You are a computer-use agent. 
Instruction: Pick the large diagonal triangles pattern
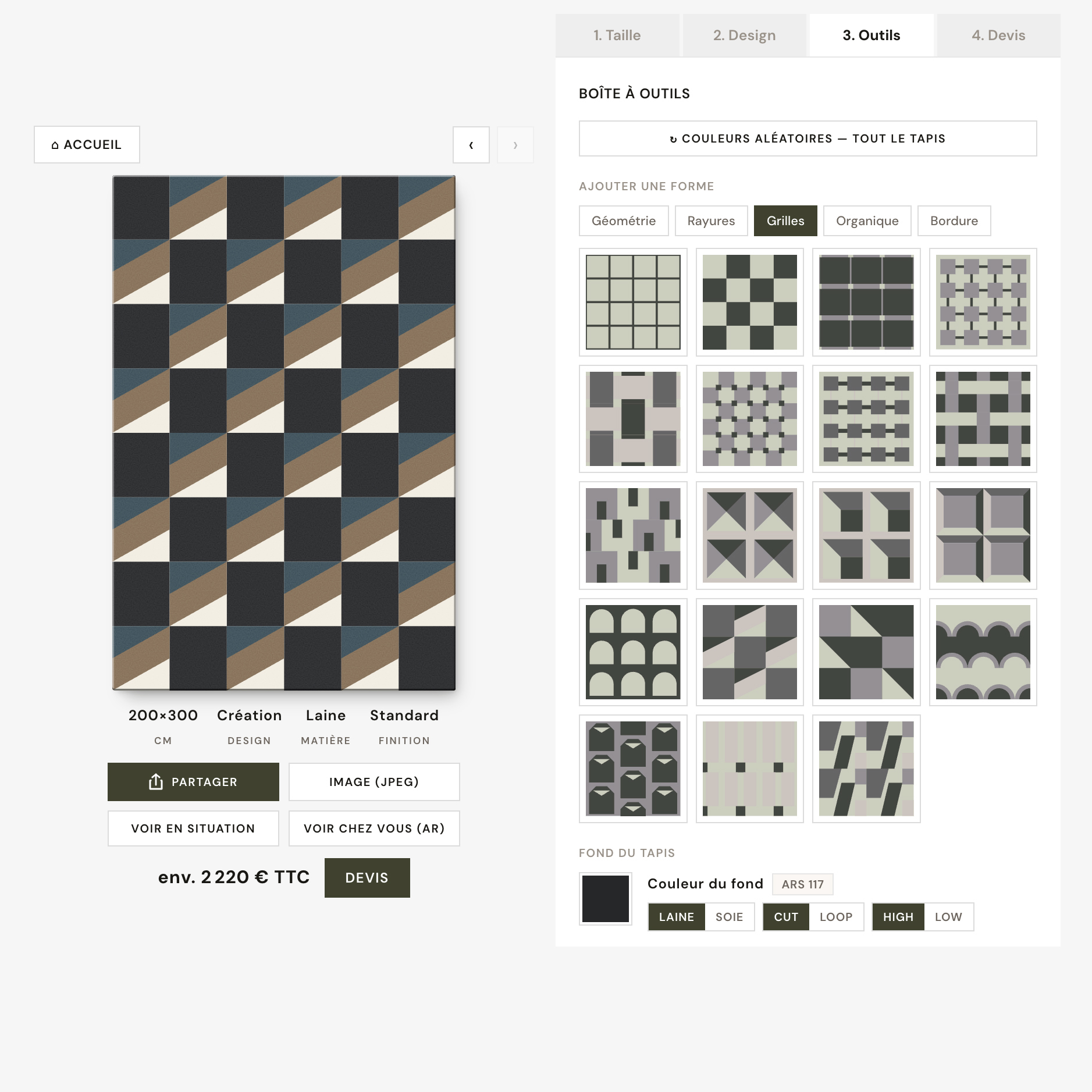click(866, 652)
